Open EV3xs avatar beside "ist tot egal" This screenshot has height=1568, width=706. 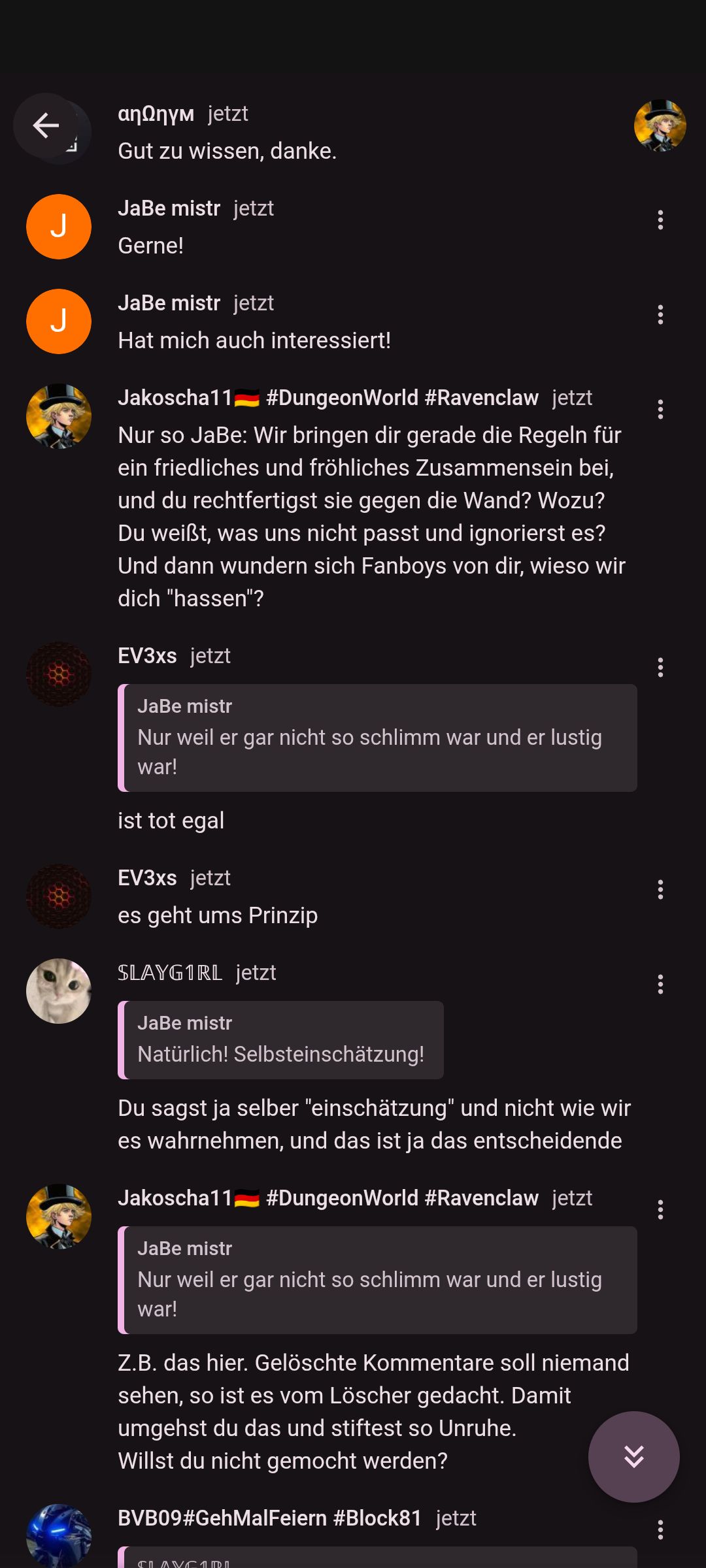(x=59, y=674)
